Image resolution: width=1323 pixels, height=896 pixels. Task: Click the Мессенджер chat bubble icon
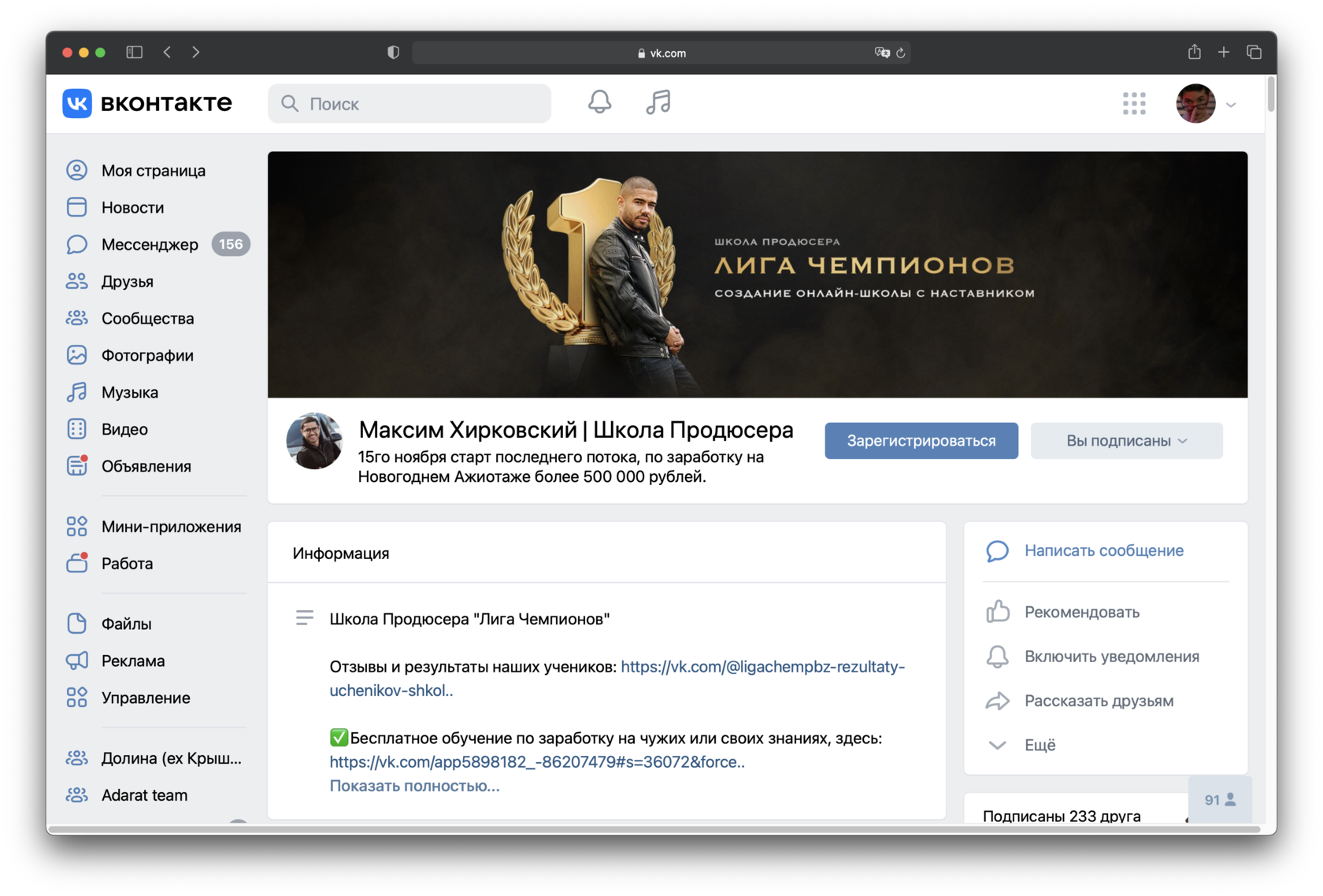76,244
